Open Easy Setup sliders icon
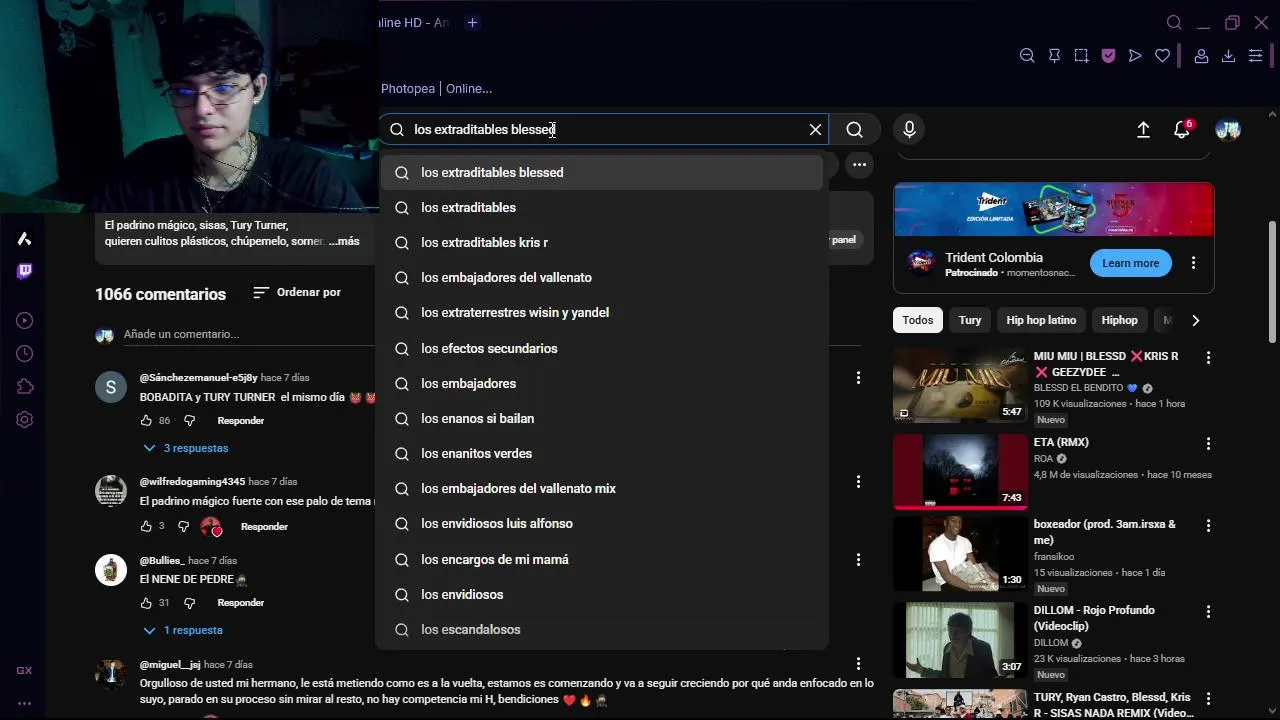This screenshot has height=720, width=1280. tap(1255, 56)
